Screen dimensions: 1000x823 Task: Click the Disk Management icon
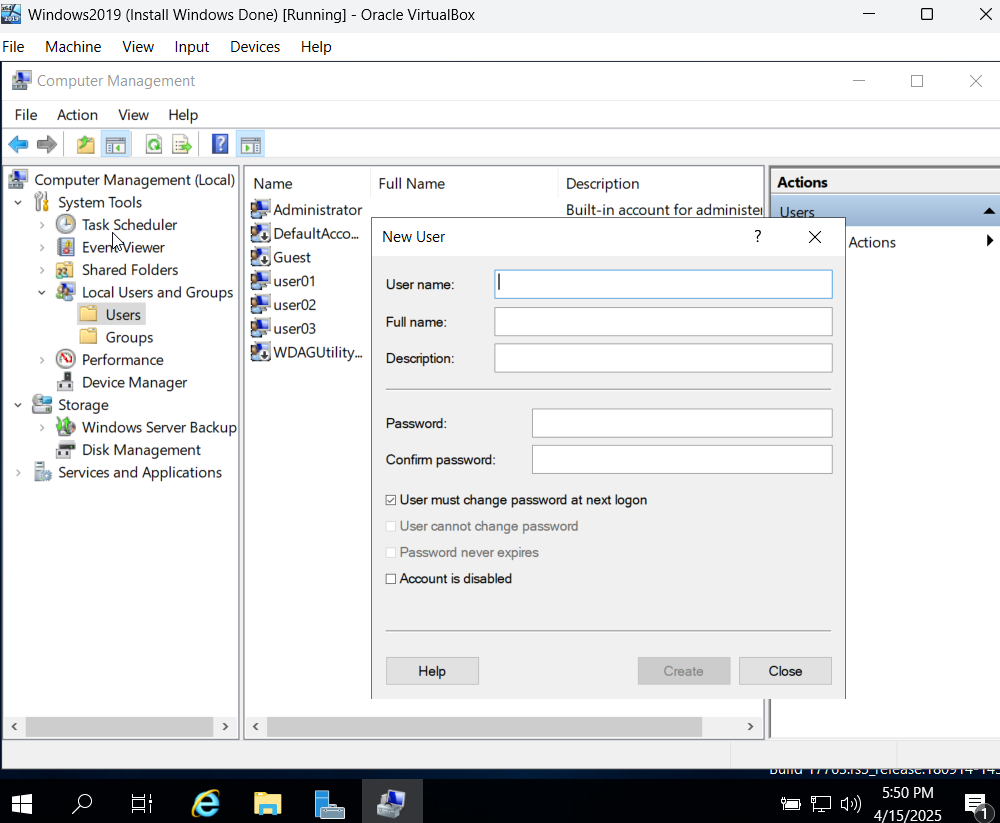point(65,449)
